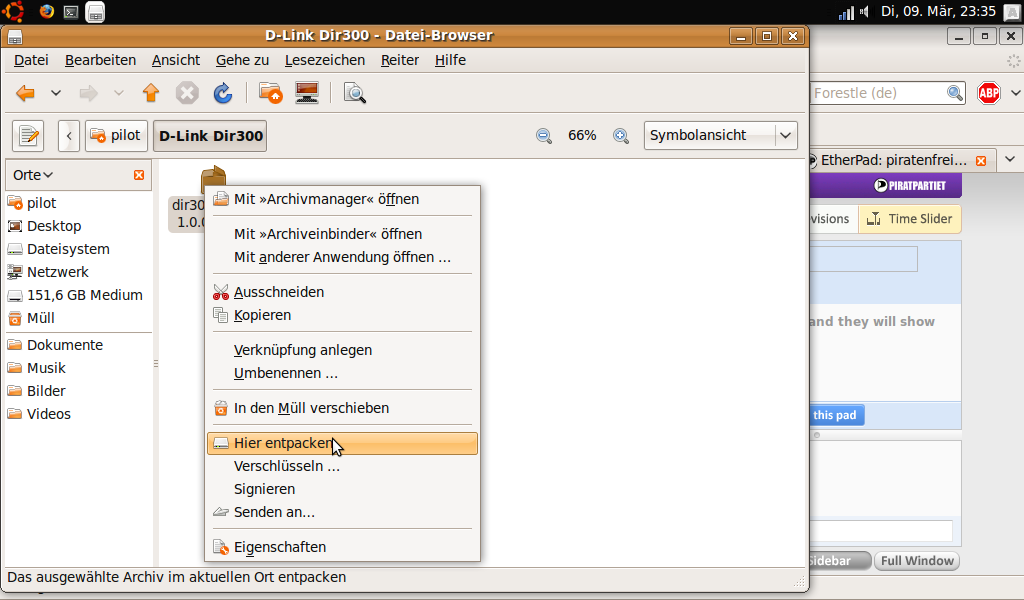
Task: Click the Full Window button
Action: (x=916, y=561)
